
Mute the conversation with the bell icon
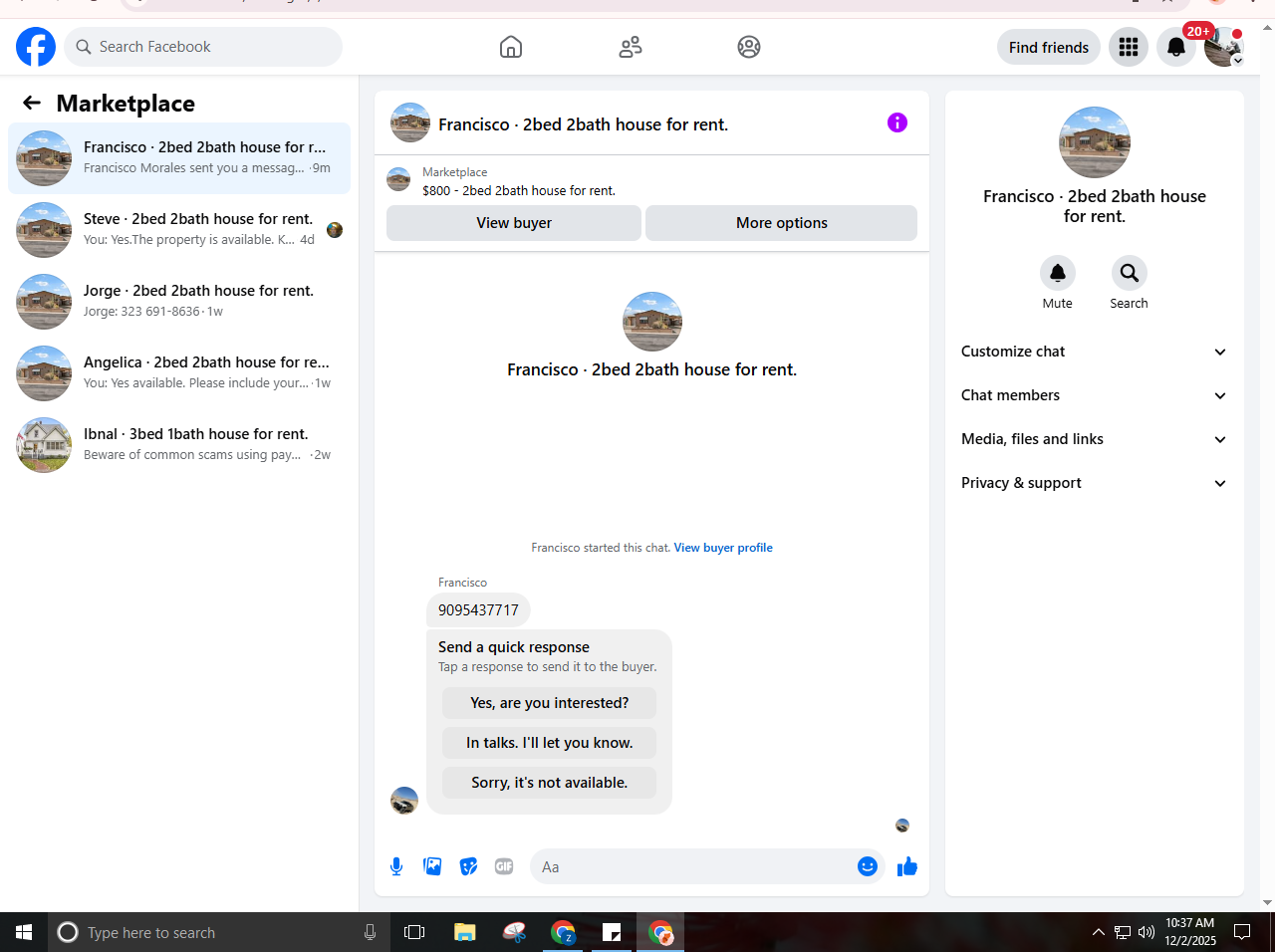pyautogui.click(x=1058, y=273)
